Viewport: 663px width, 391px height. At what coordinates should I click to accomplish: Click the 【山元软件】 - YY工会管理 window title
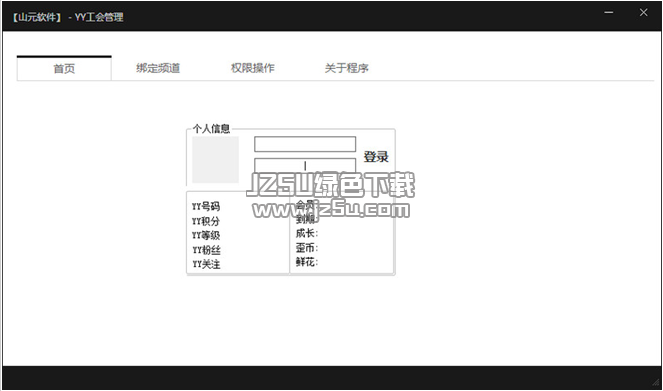pyautogui.click(x=68, y=17)
